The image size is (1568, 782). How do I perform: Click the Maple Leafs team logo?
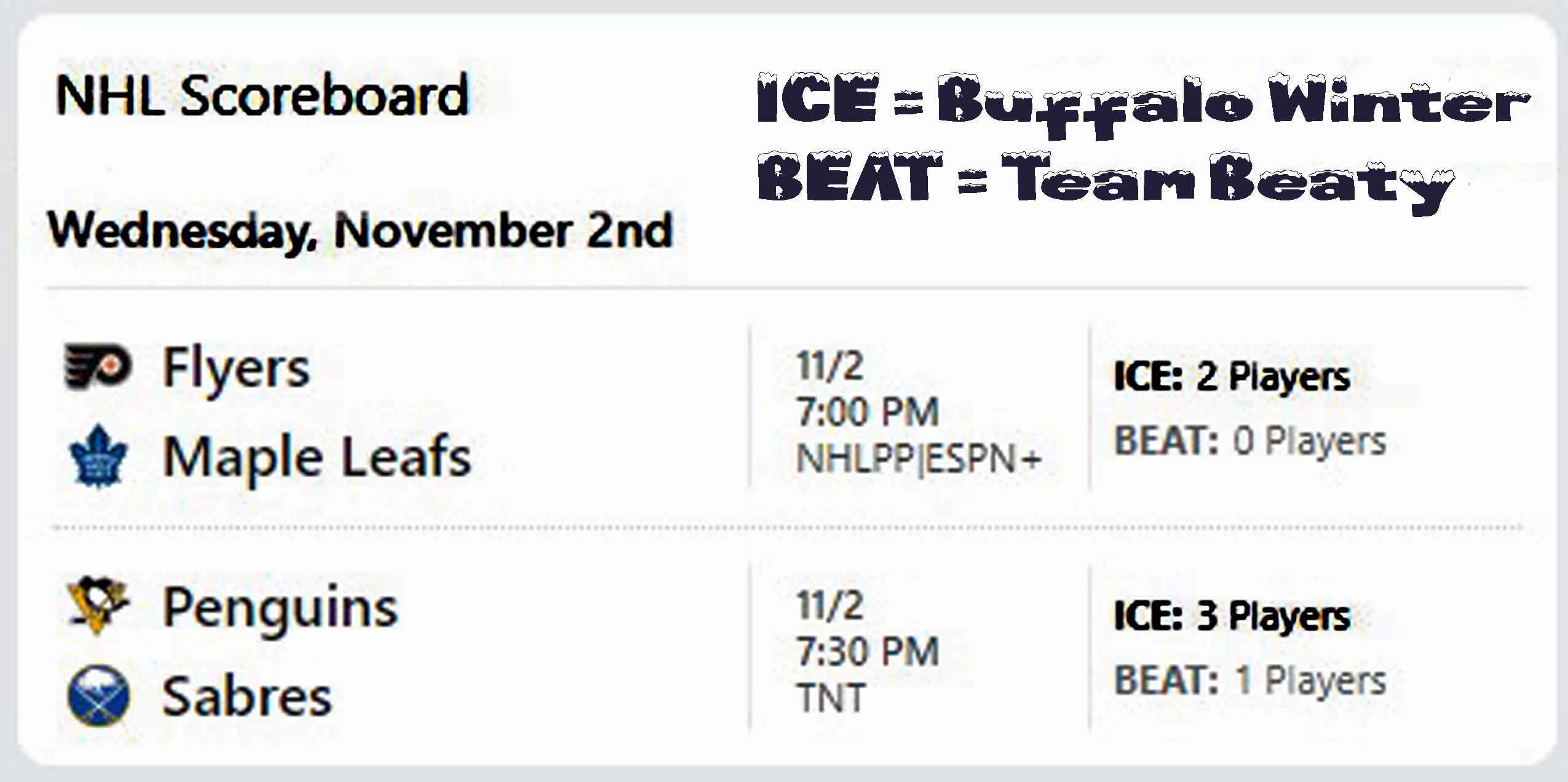click(98, 457)
